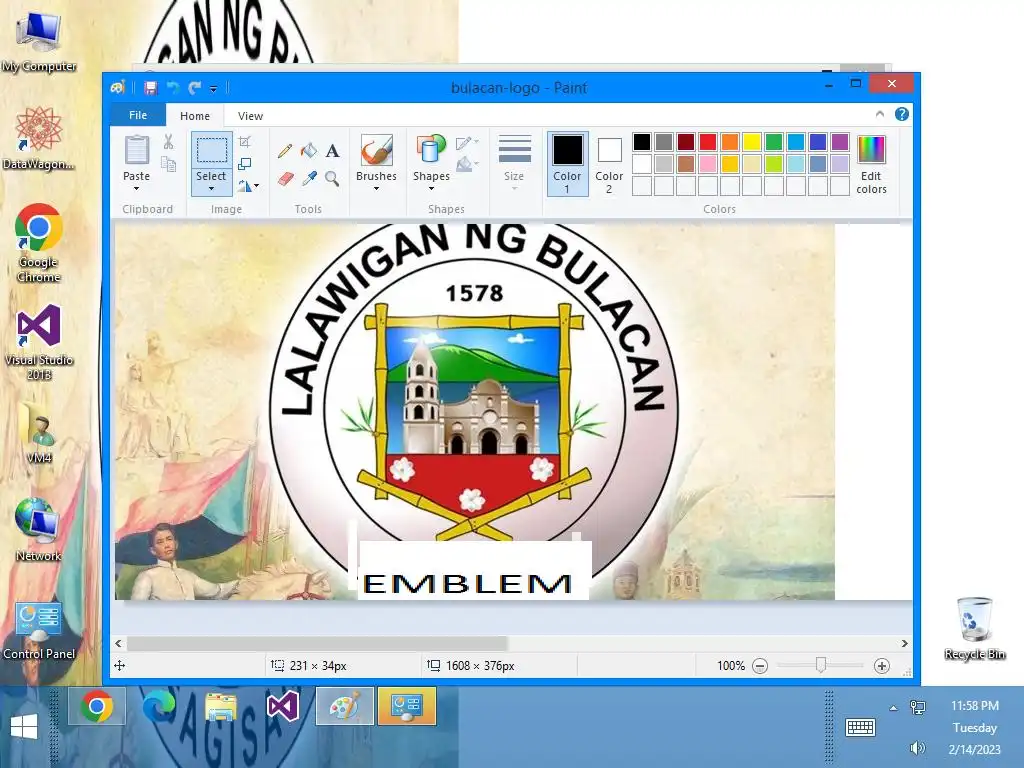The image size is (1024, 768).
Task: Pick the purple color swatch
Action: (x=840, y=142)
